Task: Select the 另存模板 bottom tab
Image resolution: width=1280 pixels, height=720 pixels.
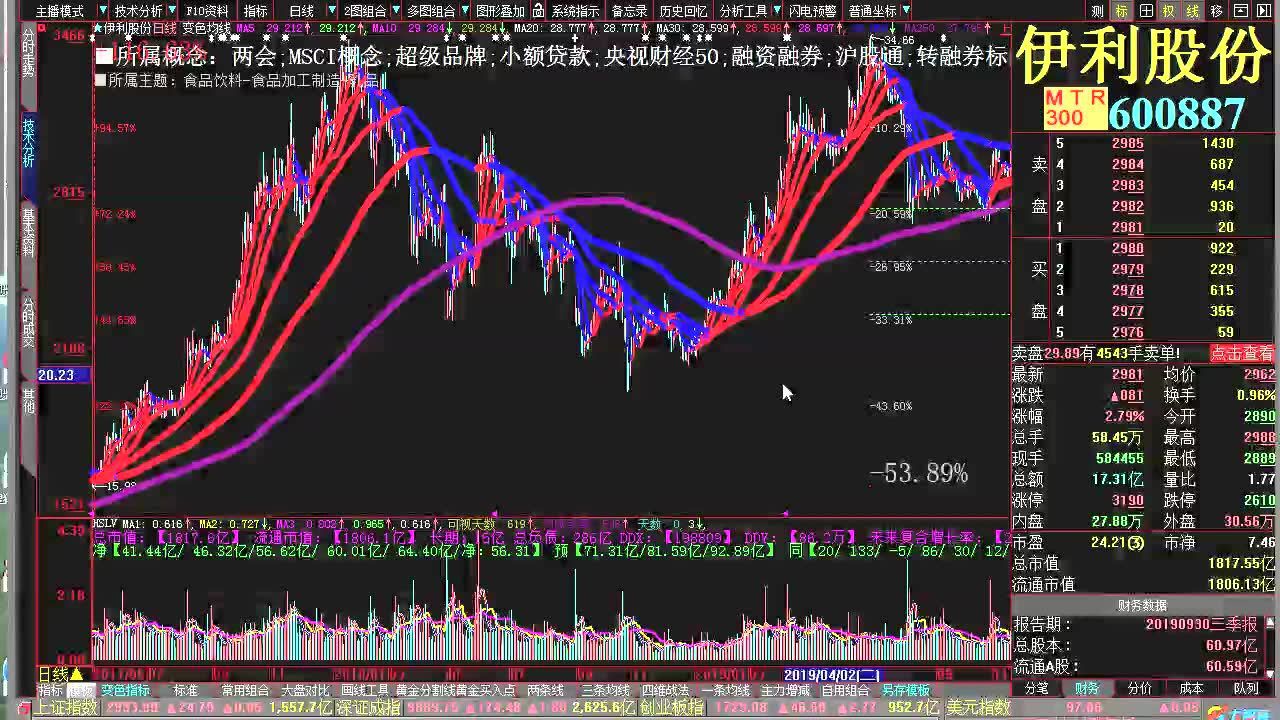Action: click(x=906, y=690)
